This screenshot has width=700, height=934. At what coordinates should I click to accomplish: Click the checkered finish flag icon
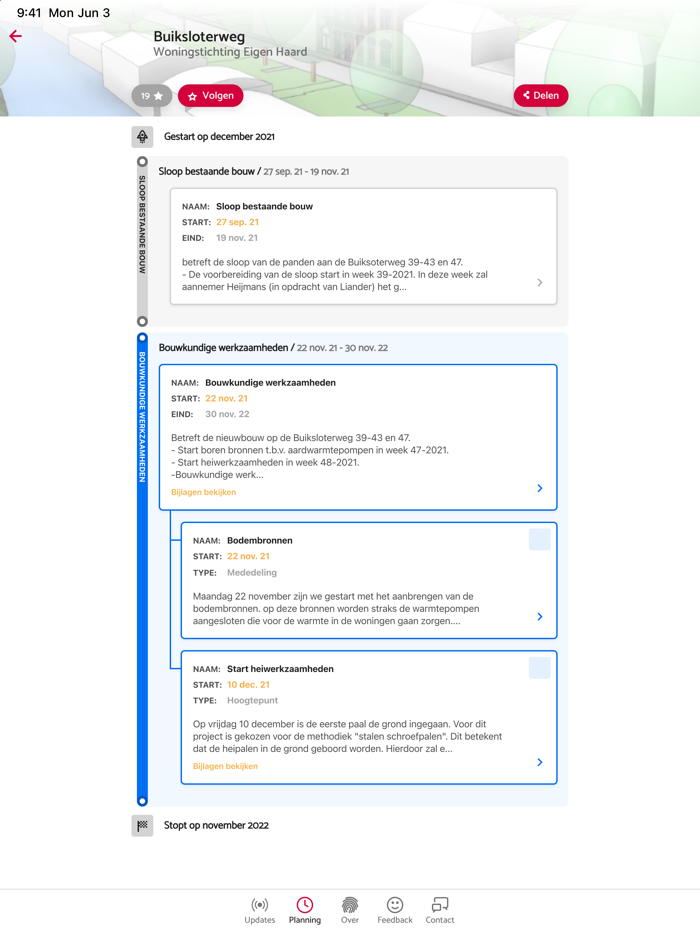pos(142,826)
